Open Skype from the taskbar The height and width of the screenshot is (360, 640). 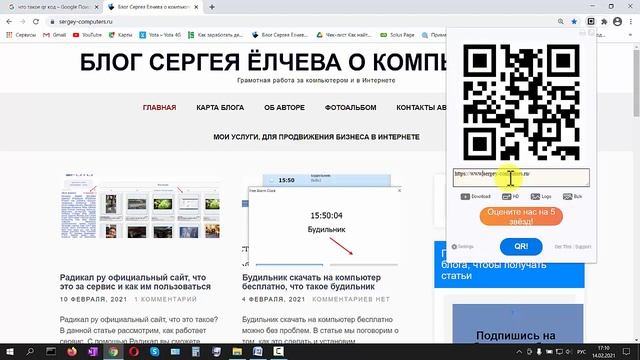(155, 351)
